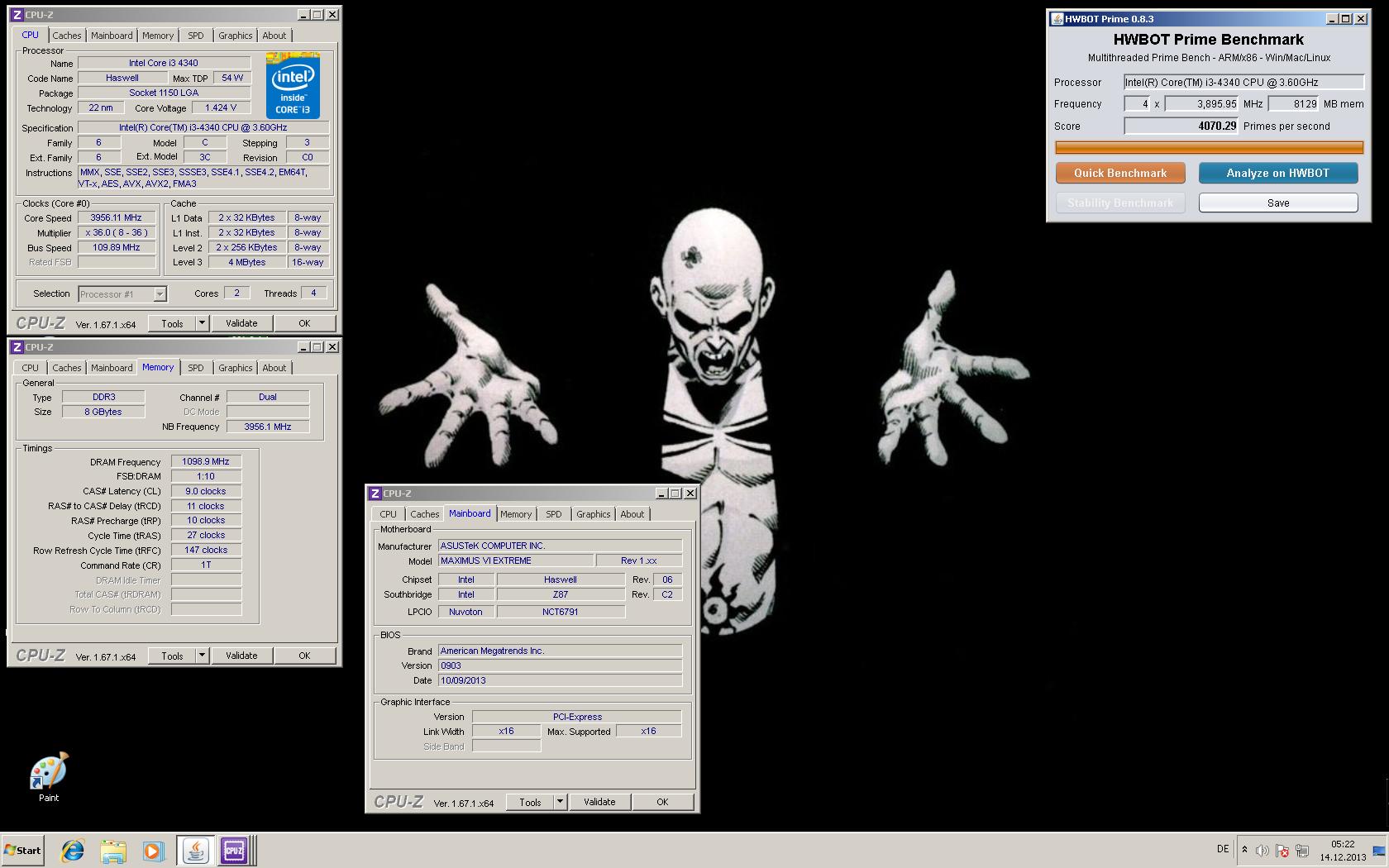The image size is (1389, 868).
Task: Open Graphics tab in top CPU-Z window
Action: pos(236,36)
